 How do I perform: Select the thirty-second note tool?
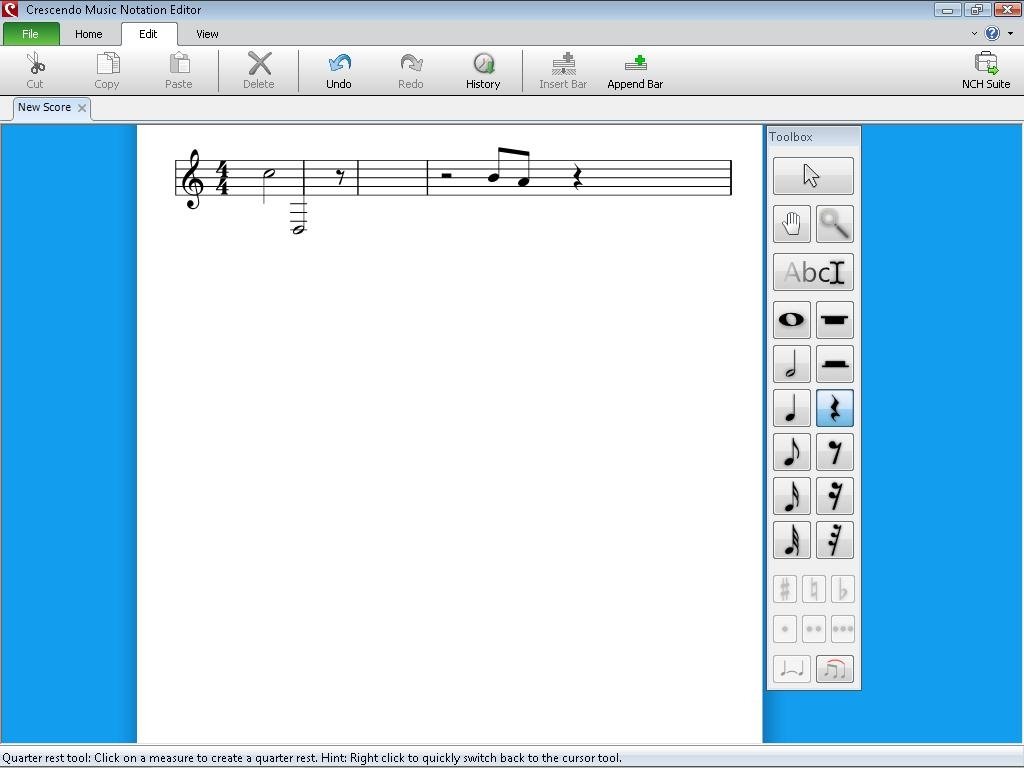pos(792,540)
